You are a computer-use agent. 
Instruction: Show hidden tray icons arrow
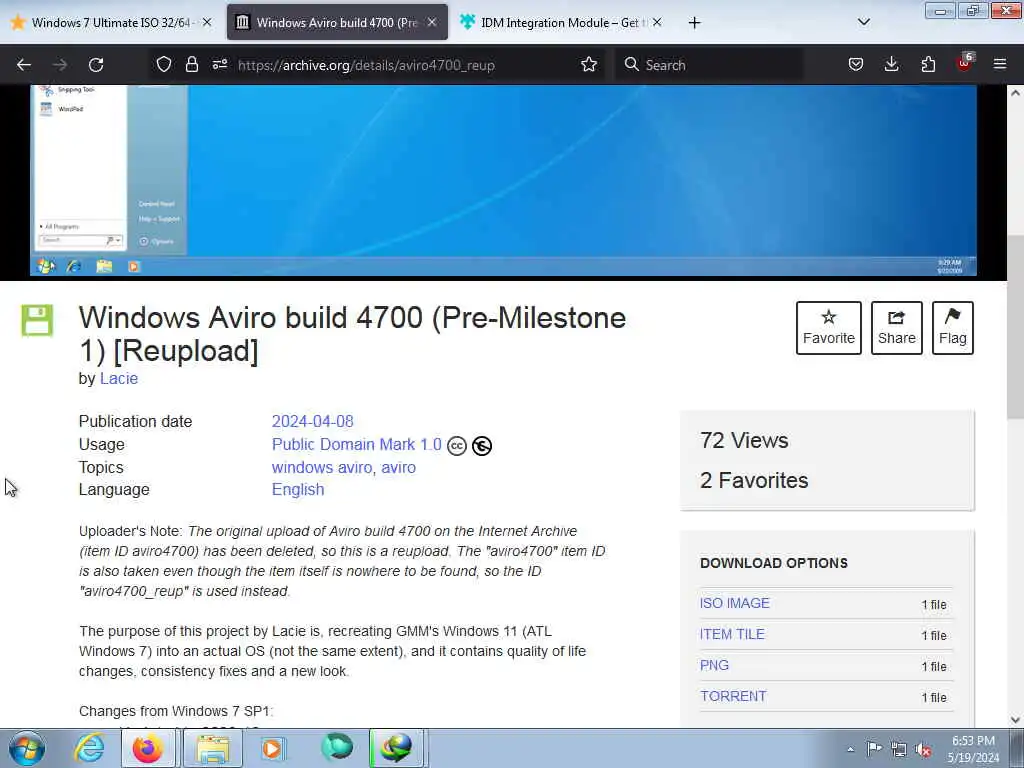[x=850, y=750]
